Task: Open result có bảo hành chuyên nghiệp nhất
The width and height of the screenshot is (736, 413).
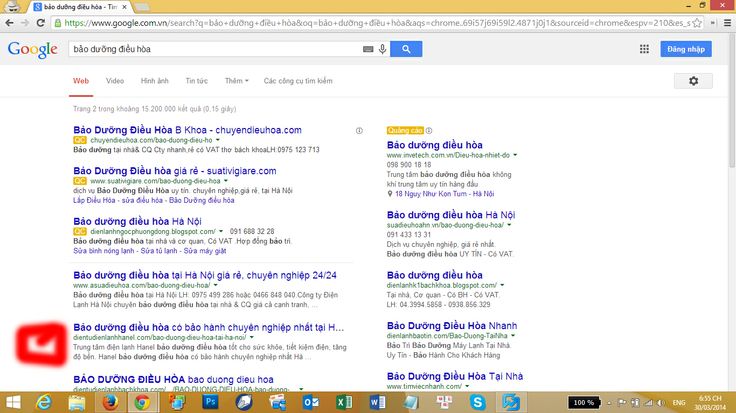Action: click(x=208, y=327)
